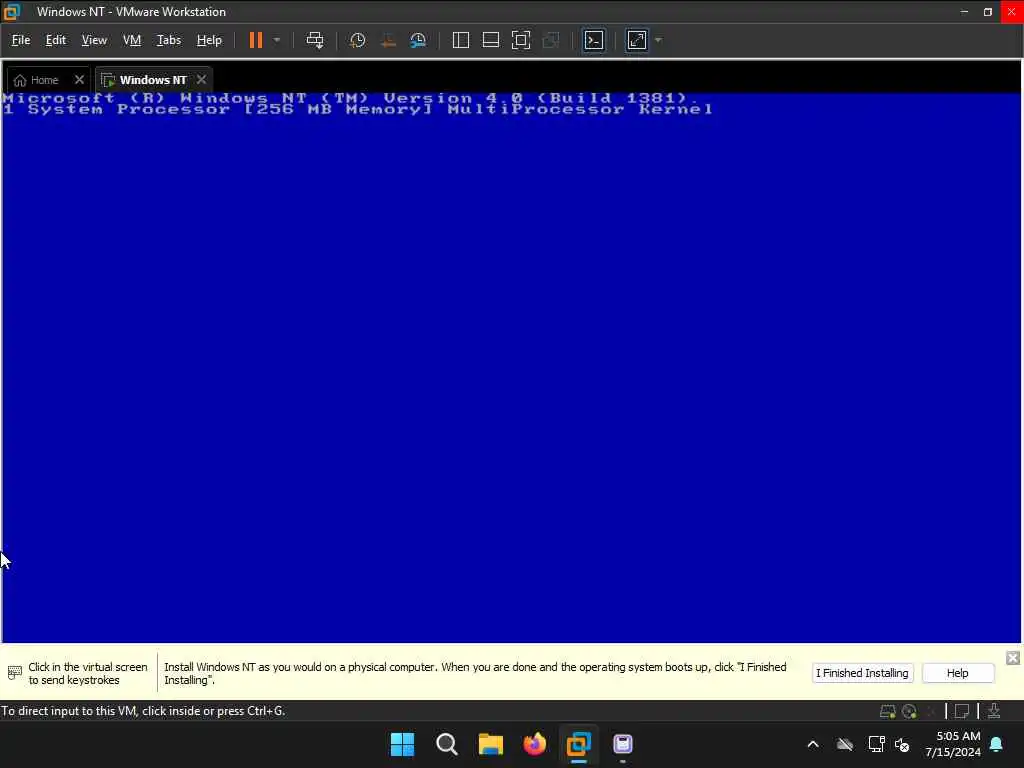Open Snapshot Manager wrench clock icon
The width and height of the screenshot is (1024, 768).
(x=418, y=40)
